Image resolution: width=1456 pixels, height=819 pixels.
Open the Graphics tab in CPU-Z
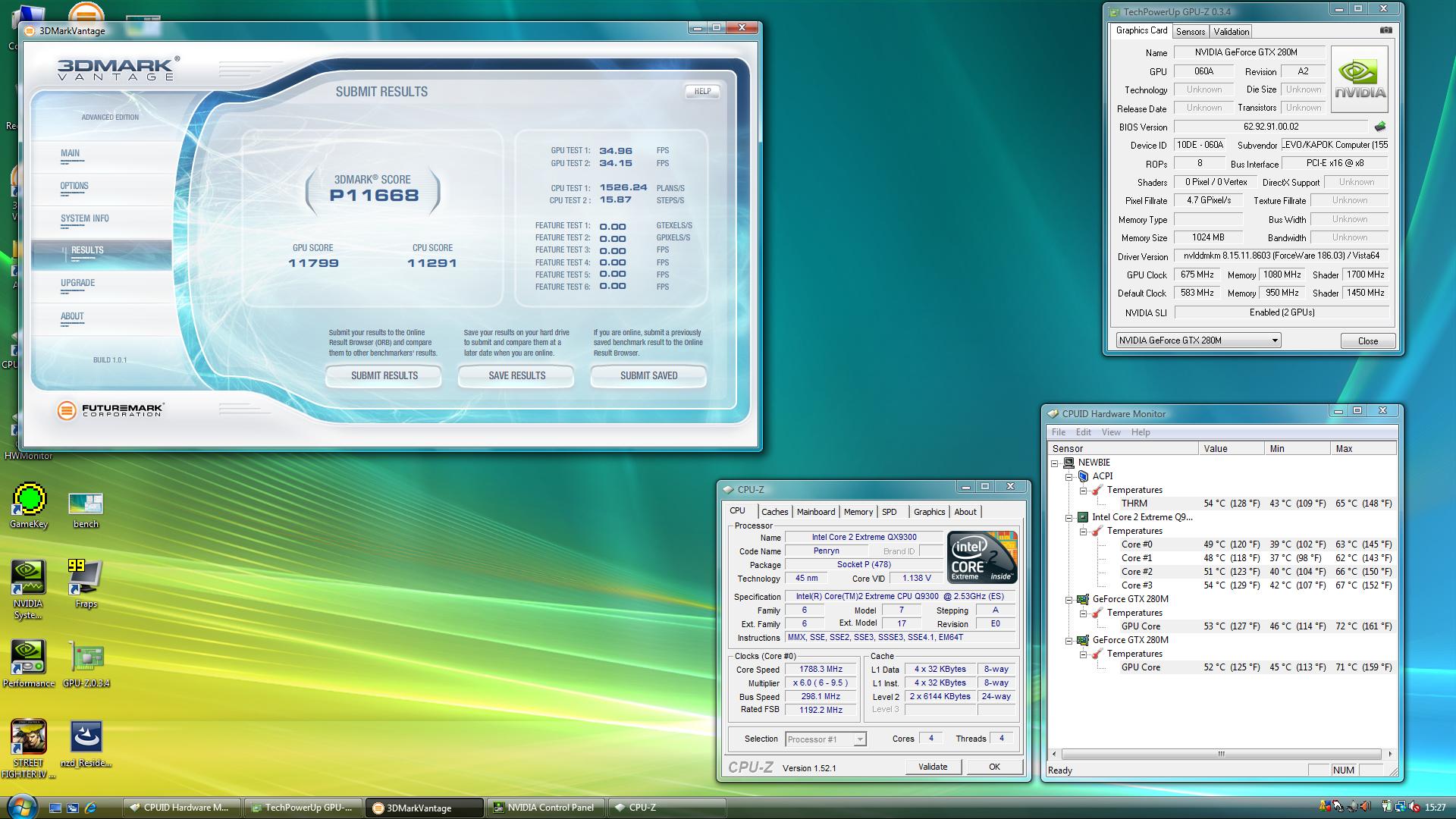[x=929, y=512]
